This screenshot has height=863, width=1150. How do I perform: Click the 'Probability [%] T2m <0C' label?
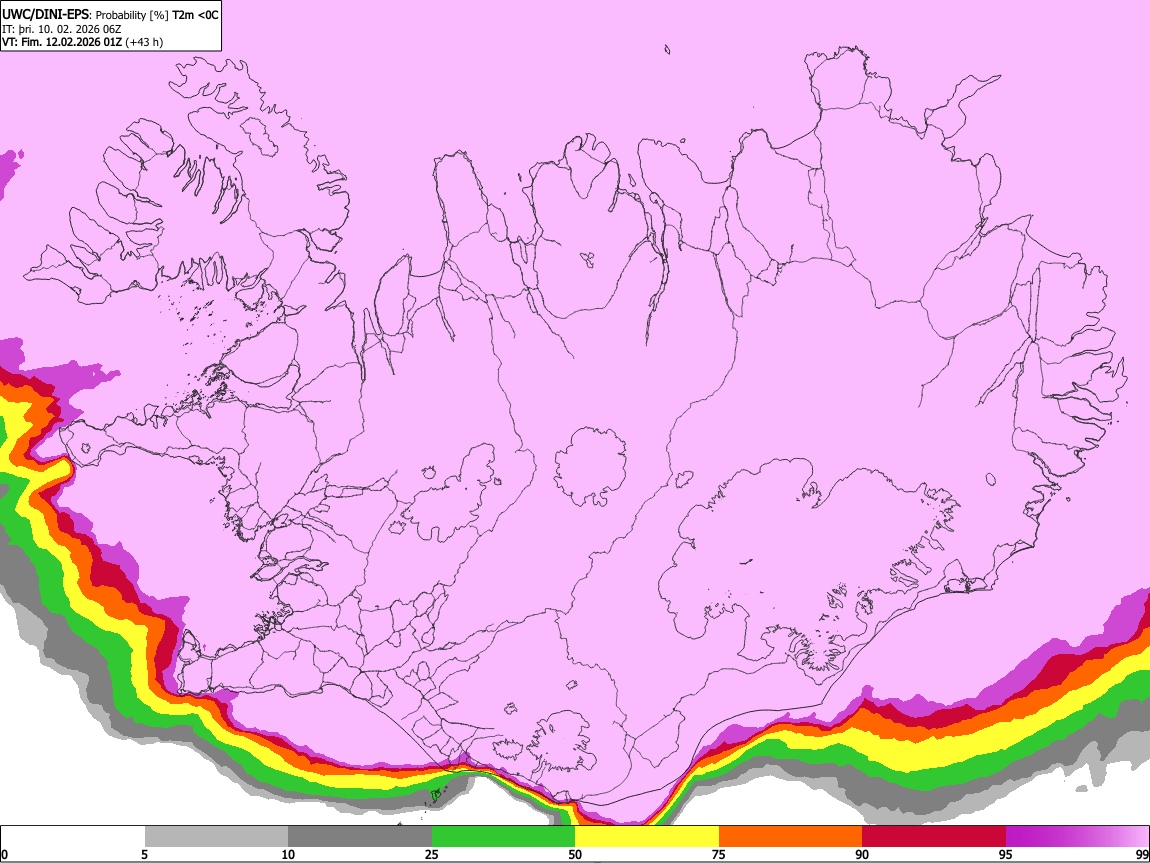pyautogui.click(x=157, y=15)
